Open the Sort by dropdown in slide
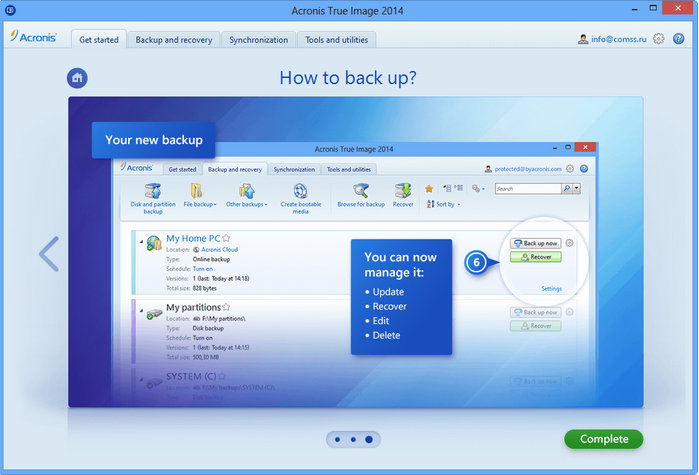 tap(443, 204)
